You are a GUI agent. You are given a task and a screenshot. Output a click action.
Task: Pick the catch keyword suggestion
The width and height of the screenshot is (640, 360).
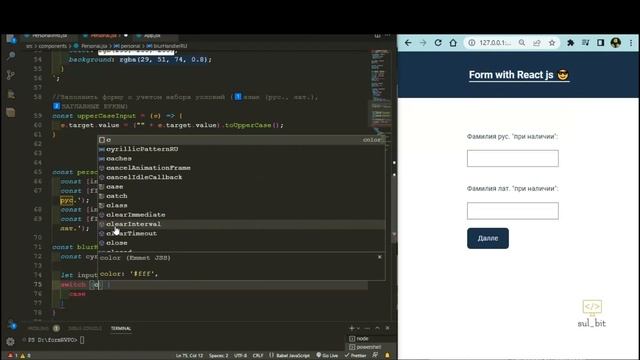point(241,196)
